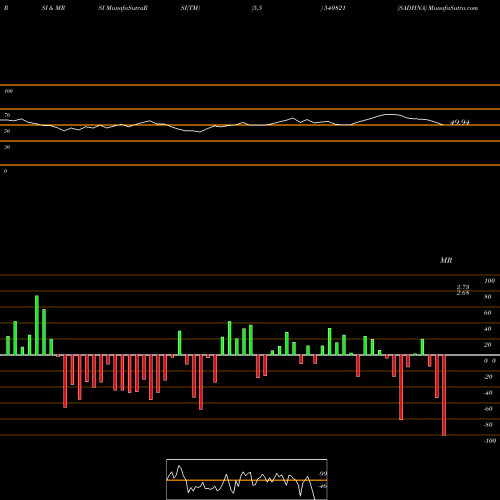Click the RSI left-axis label 30
The image size is (500, 500).
7,147
